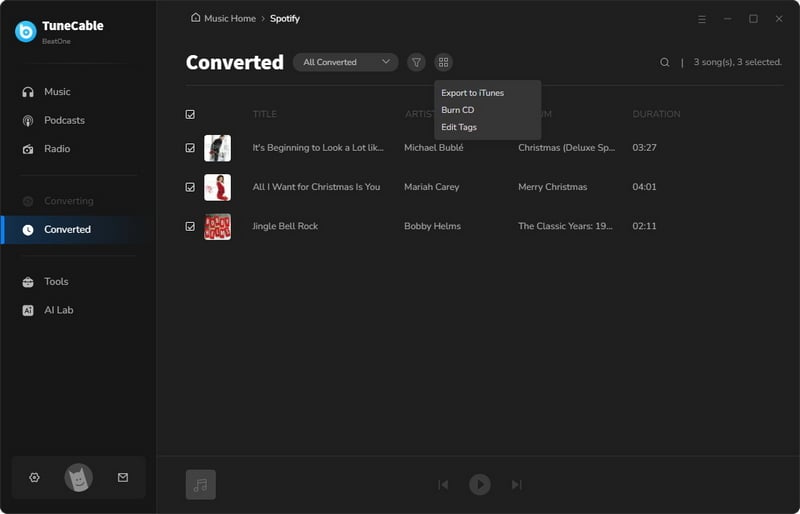Open the mail feedback icon

point(123,478)
